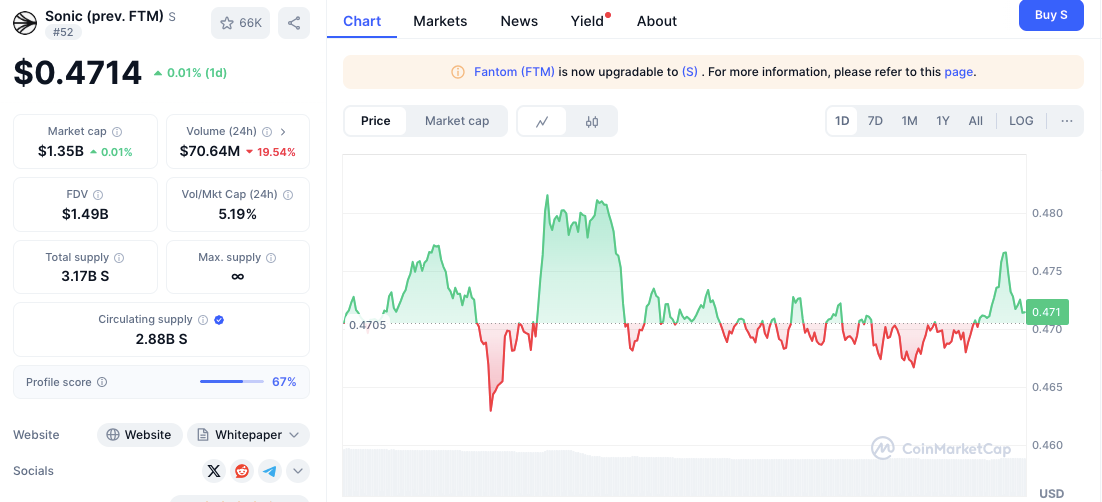Select the 1Y time range

pyautogui.click(x=943, y=121)
